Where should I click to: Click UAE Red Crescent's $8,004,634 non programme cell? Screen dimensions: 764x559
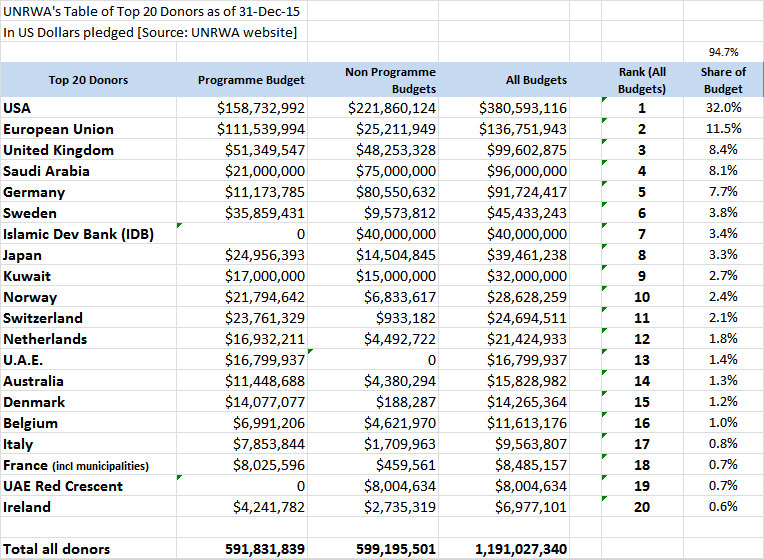point(373,486)
